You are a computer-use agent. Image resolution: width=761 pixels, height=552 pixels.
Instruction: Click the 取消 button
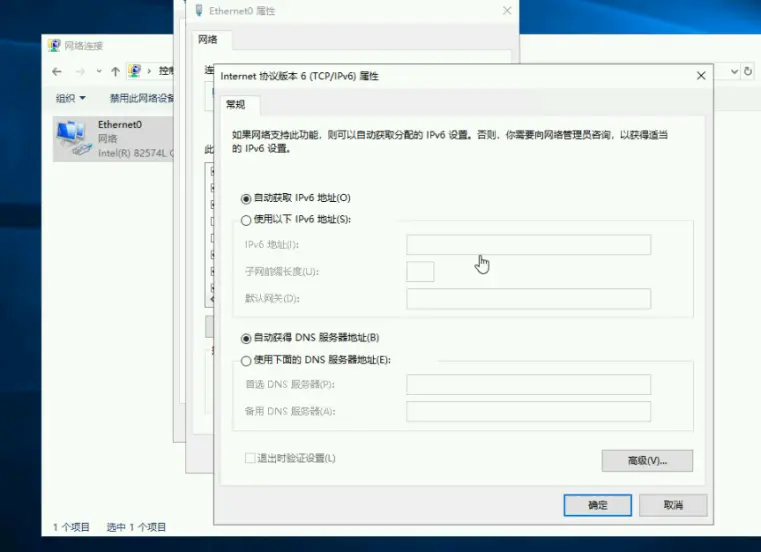[x=673, y=505]
